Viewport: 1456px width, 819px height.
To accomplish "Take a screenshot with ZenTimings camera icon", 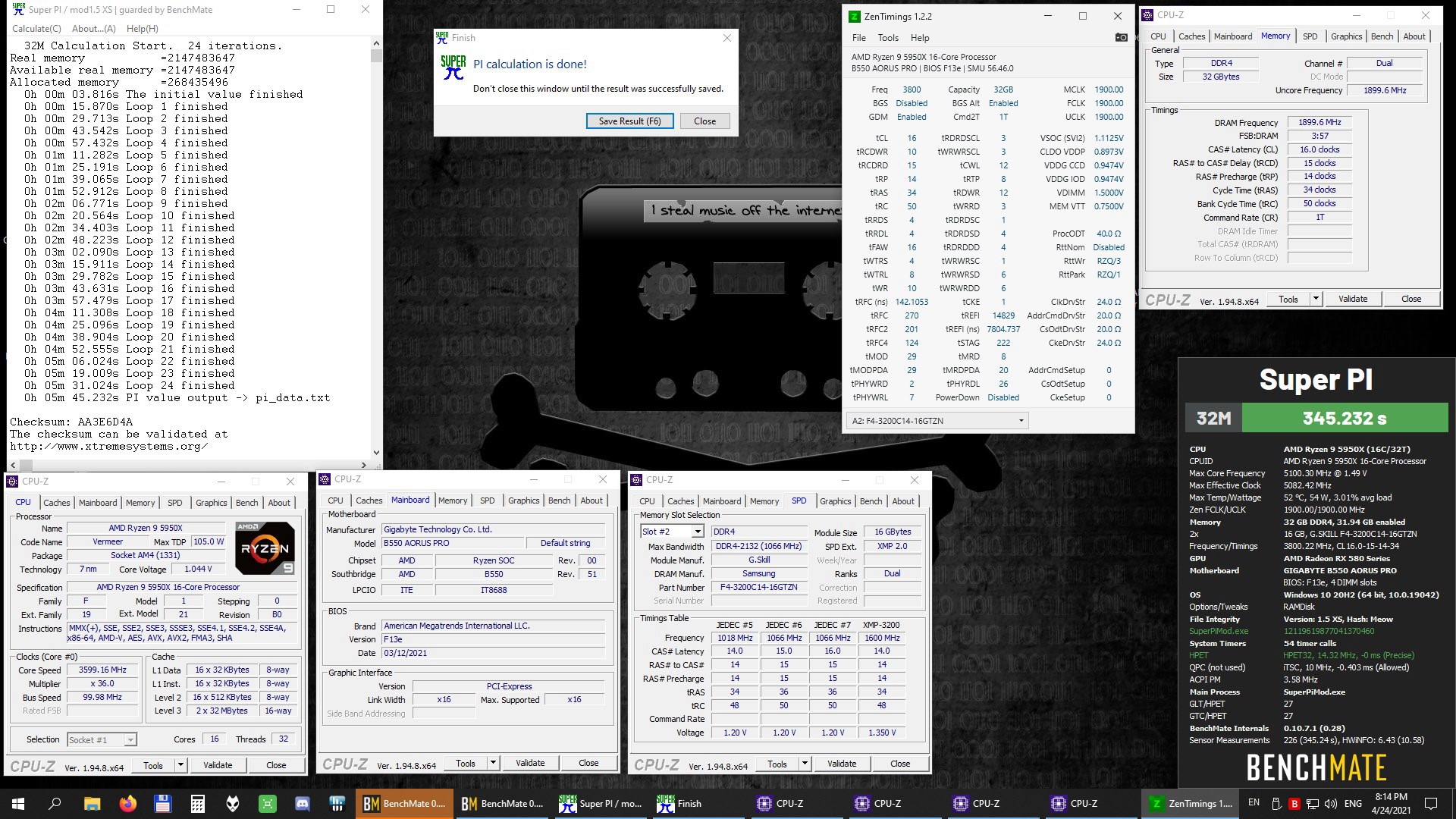I will (x=1122, y=37).
